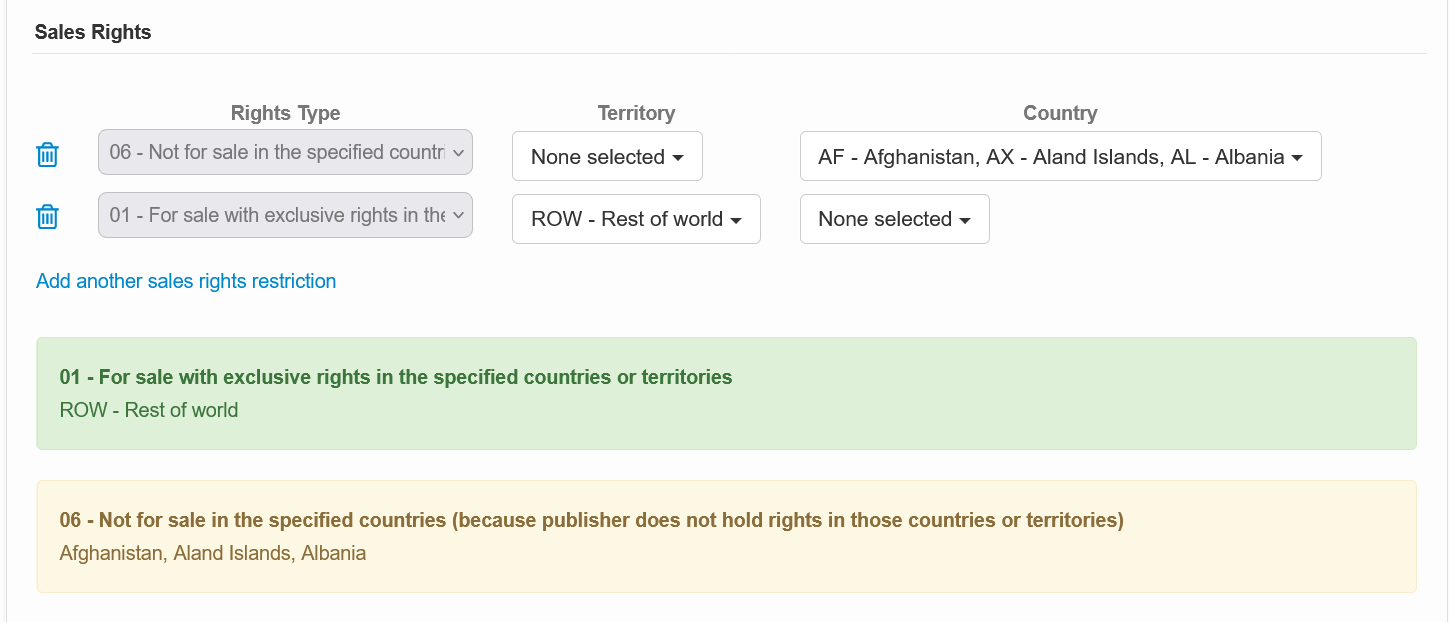Viewport: 1449px width, 622px height.
Task: Click ROW - Rest of world text in green box
Action: pos(149,410)
